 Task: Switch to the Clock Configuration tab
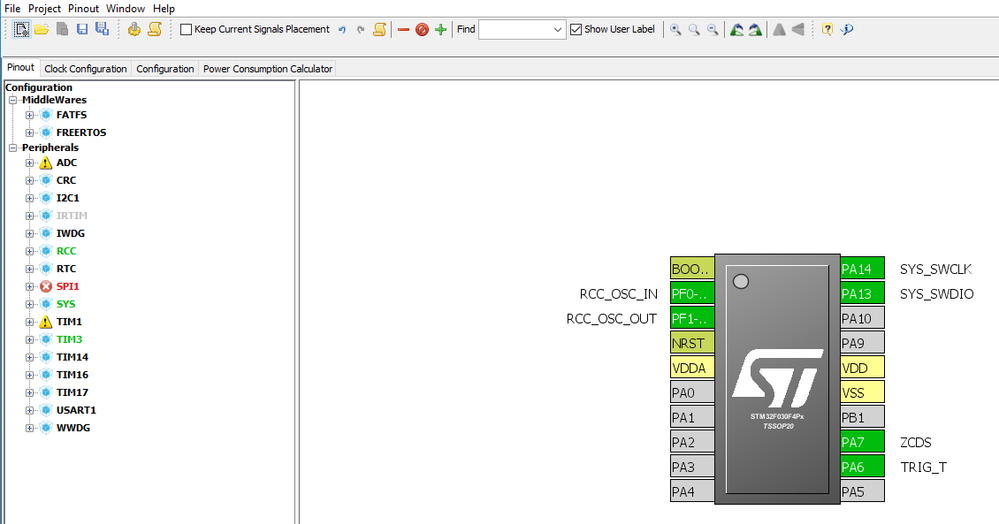tap(85, 69)
